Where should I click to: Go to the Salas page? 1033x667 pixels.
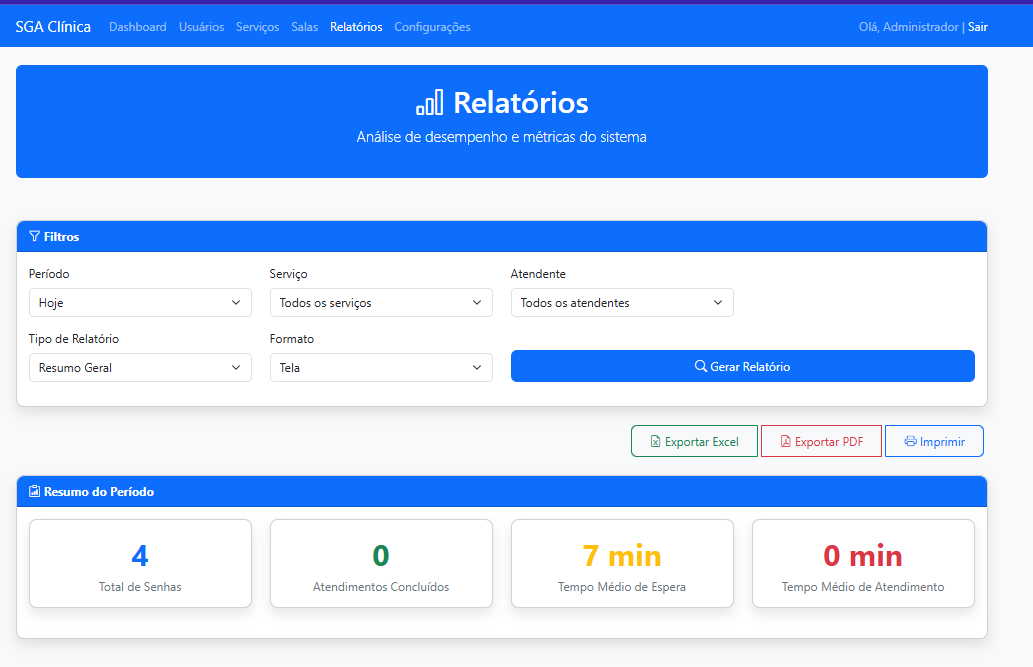[x=305, y=27]
